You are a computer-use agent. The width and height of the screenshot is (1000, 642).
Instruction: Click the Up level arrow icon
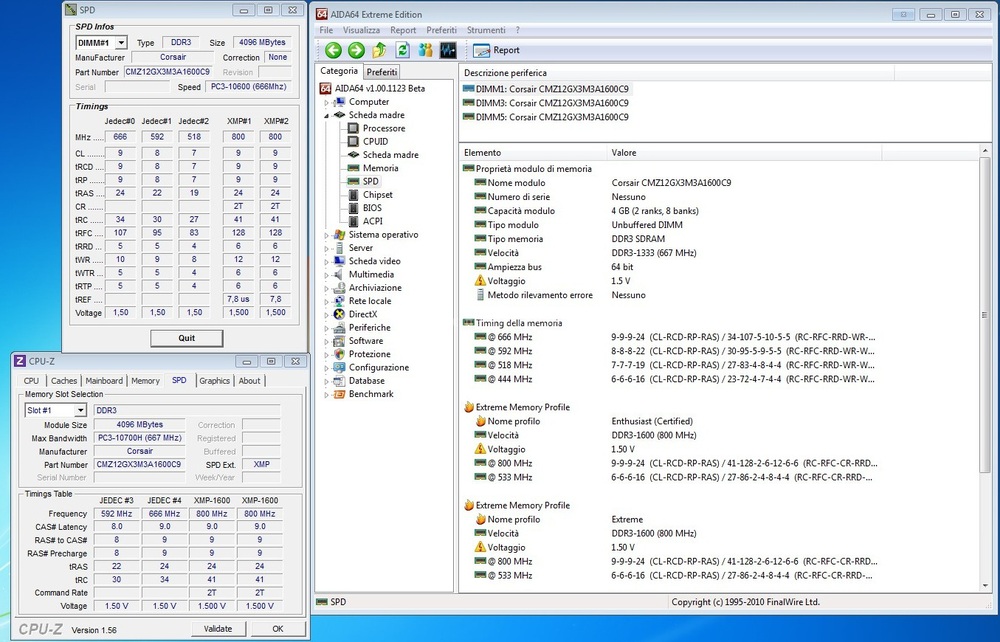(379, 50)
